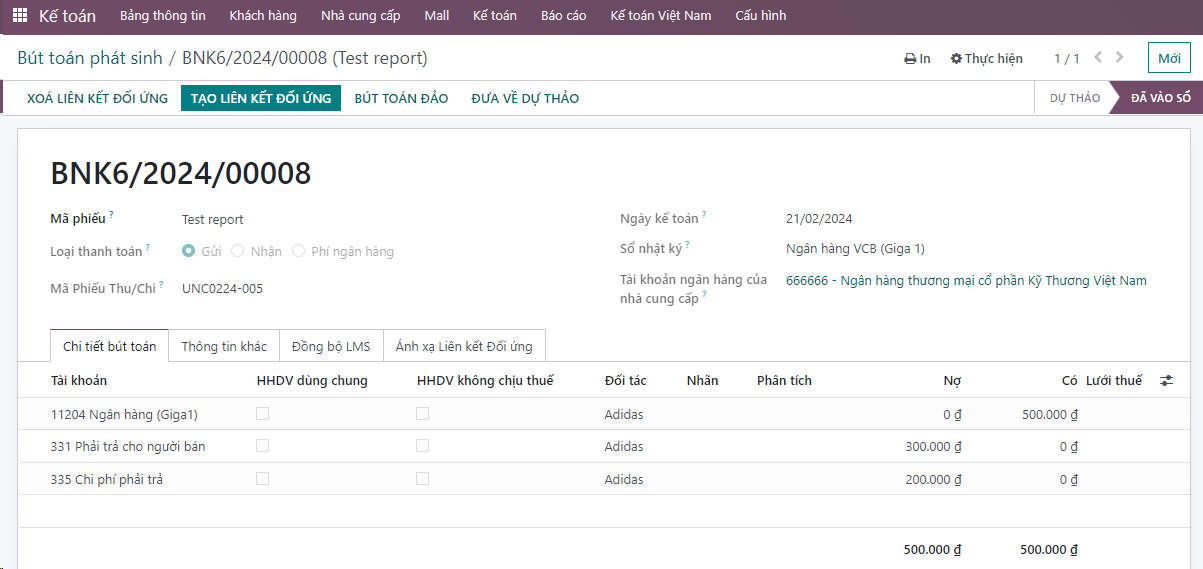This screenshot has width=1203, height=569.
Task: Open the Thực hiện gear menu
Action: [986, 59]
